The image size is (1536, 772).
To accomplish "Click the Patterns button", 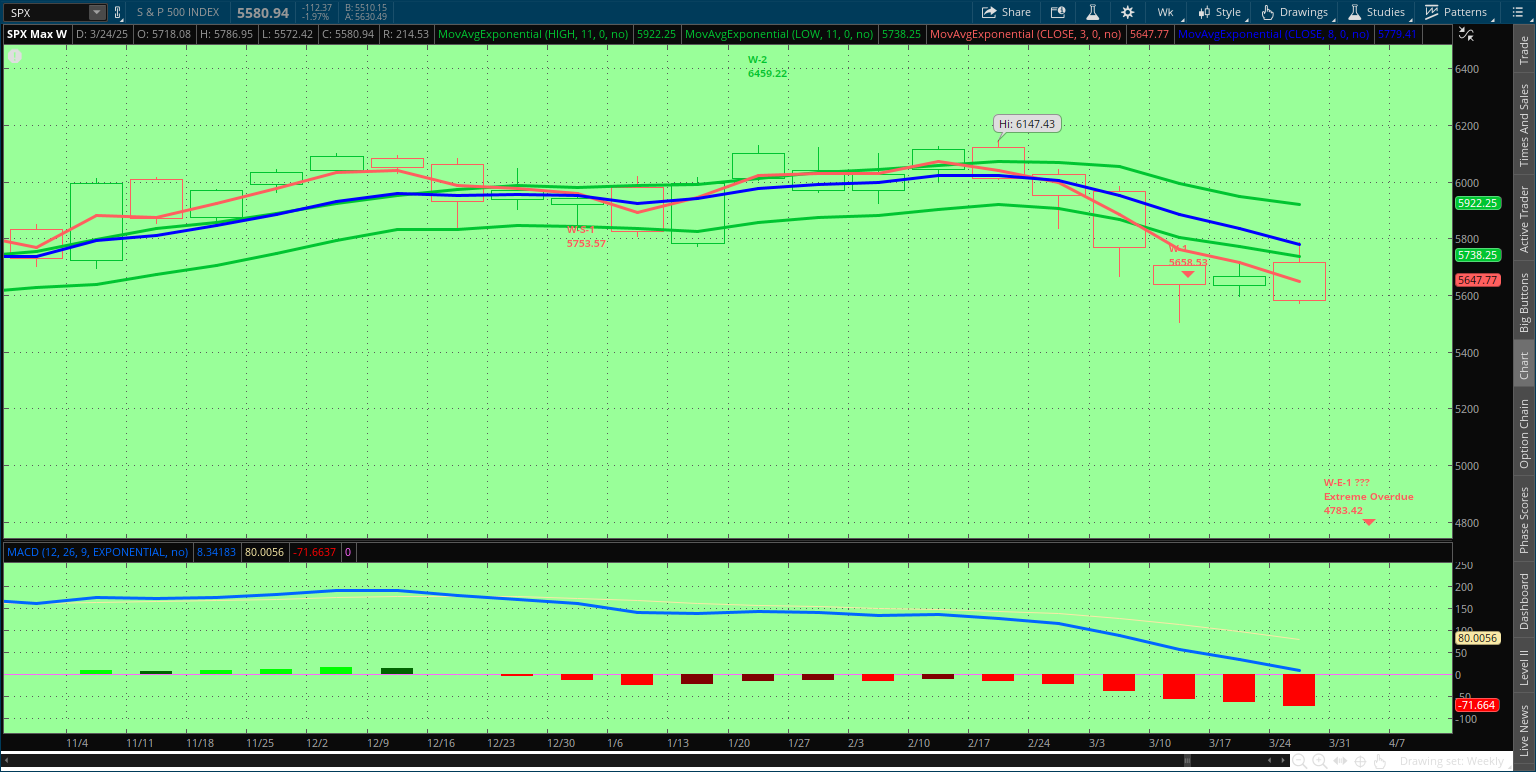I will pyautogui.click(x=1456, y=12).
